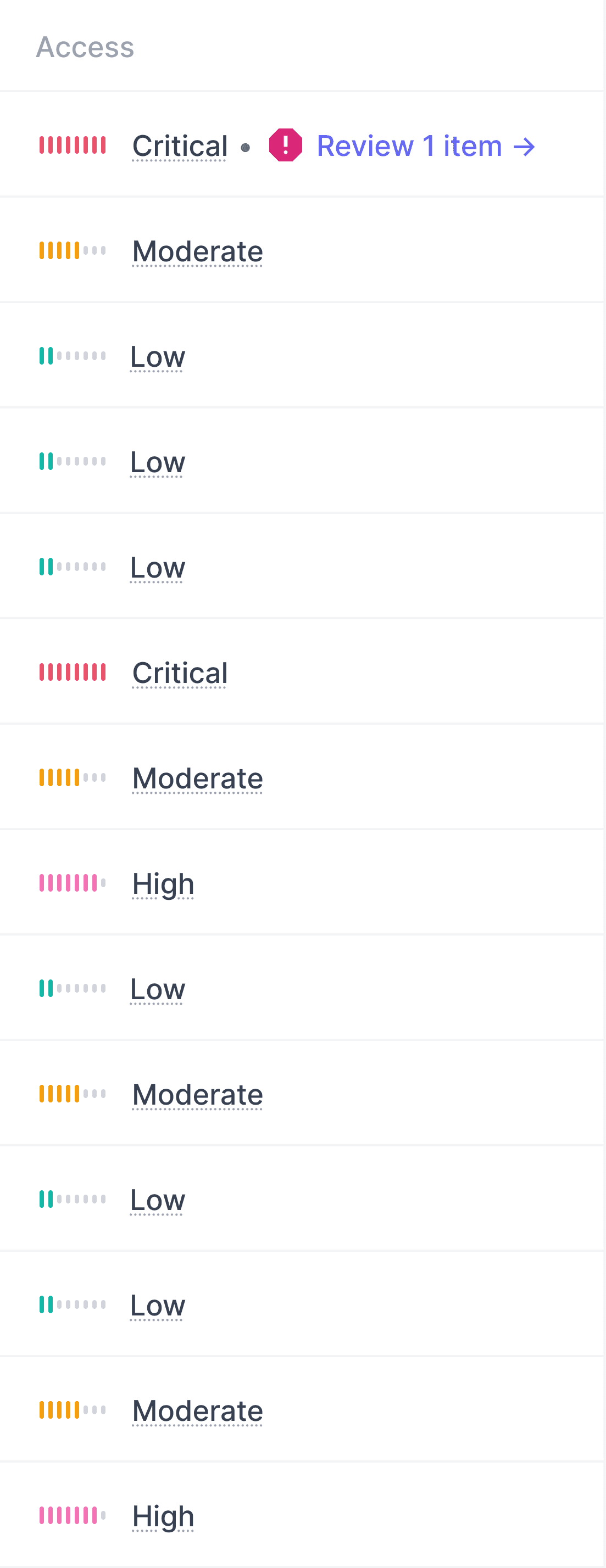Click the first Moderate access label
606x1568 pixels.
pos(197,251)
